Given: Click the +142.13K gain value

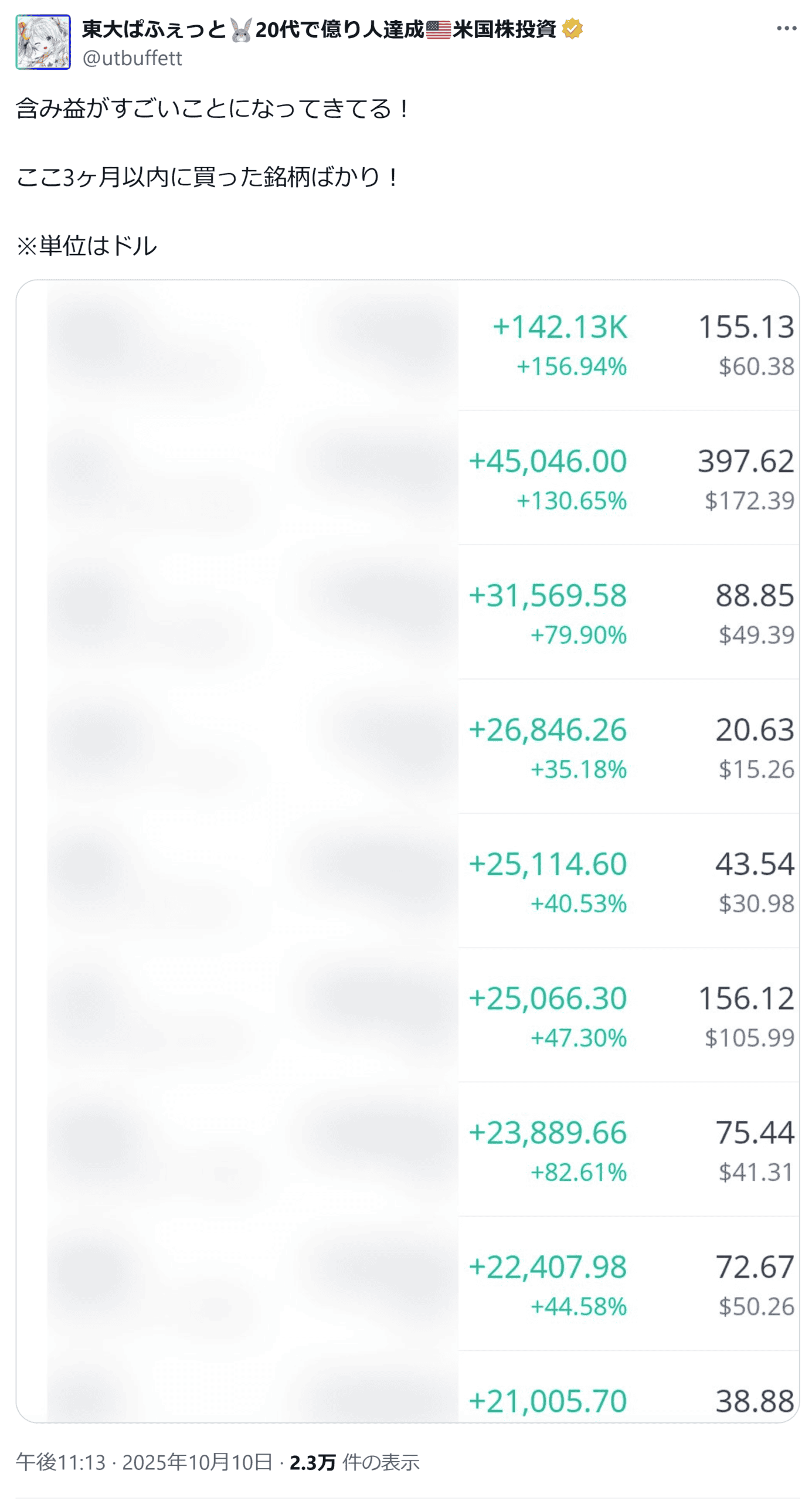Looking at the screenshot, I should [559, 327].
